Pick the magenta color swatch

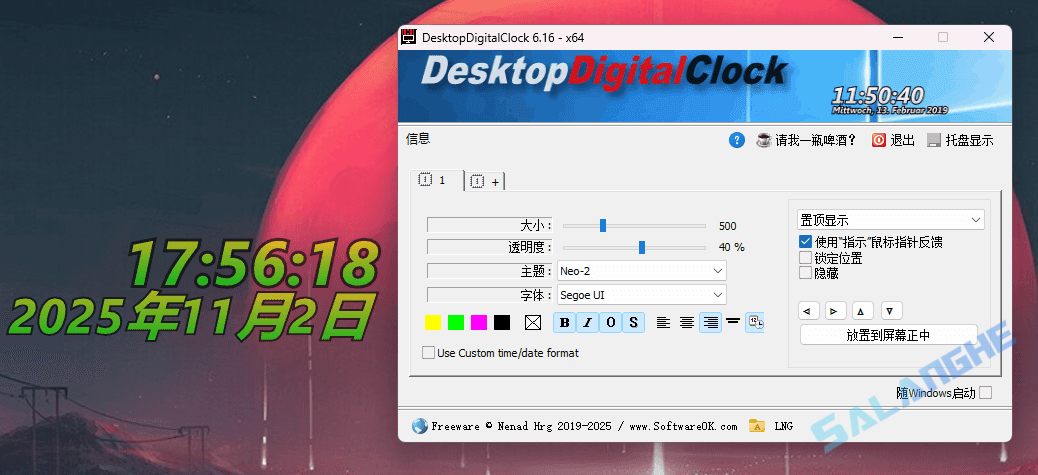(479, 322)
